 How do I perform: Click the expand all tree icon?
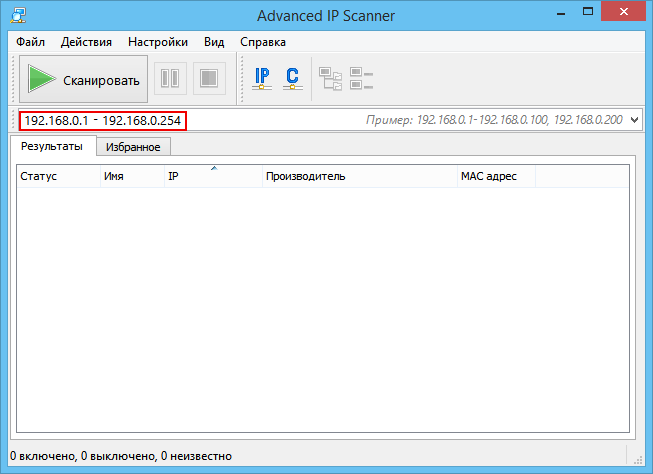[329, 79]
